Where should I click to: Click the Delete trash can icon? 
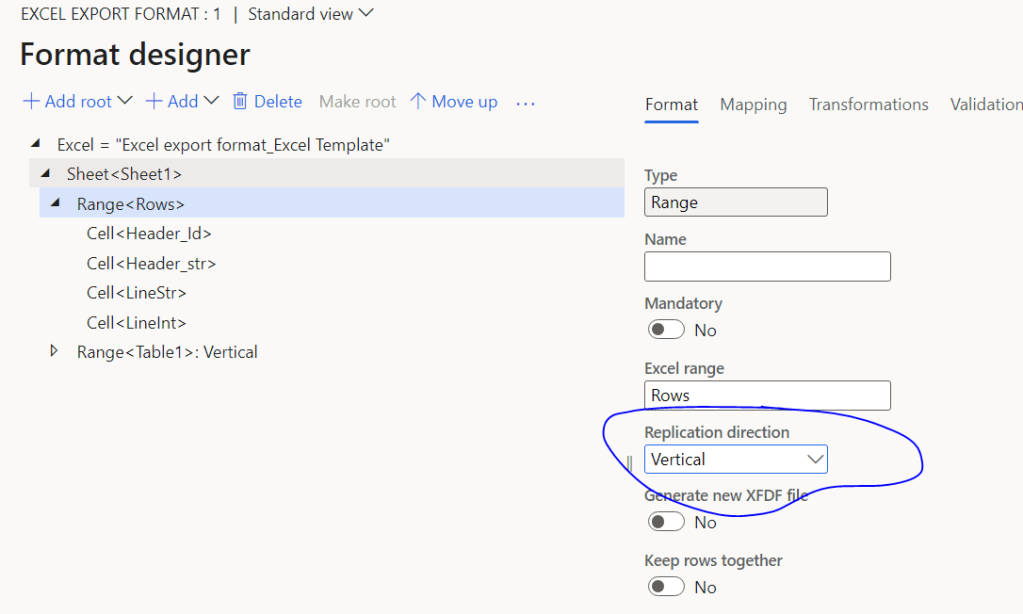point(240,102)
